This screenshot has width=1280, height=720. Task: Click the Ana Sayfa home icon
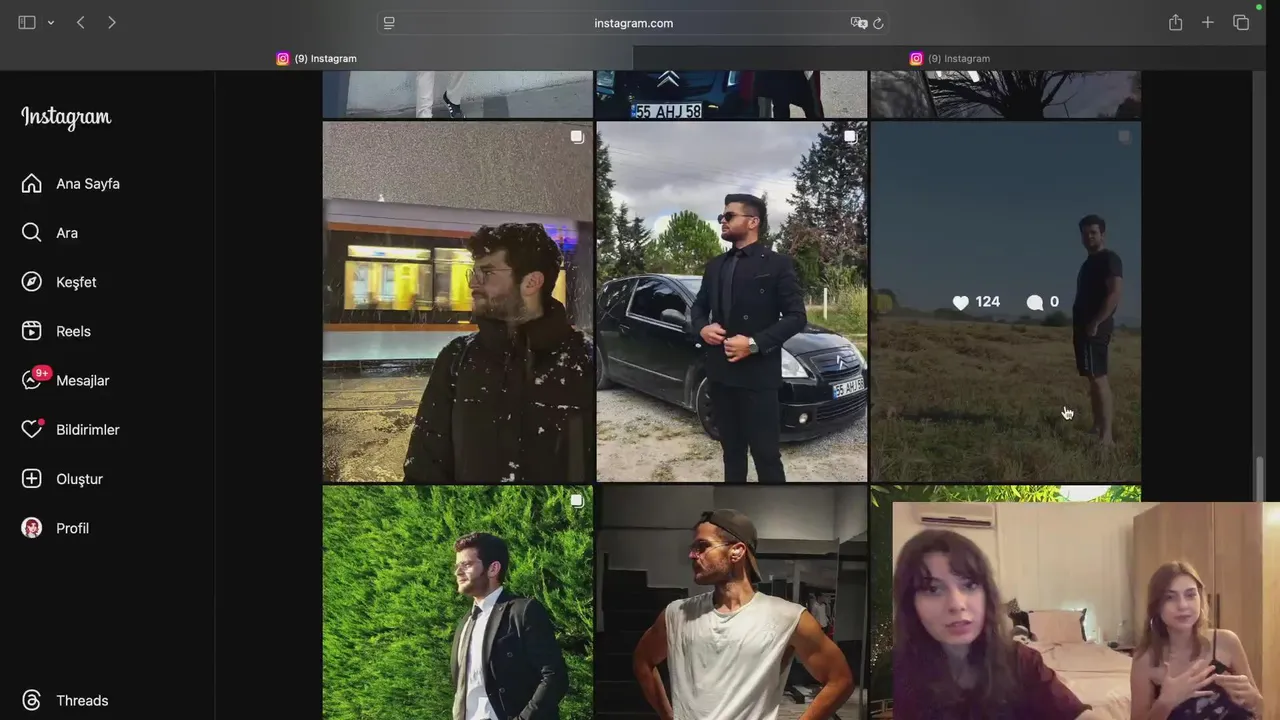point(32,183)
